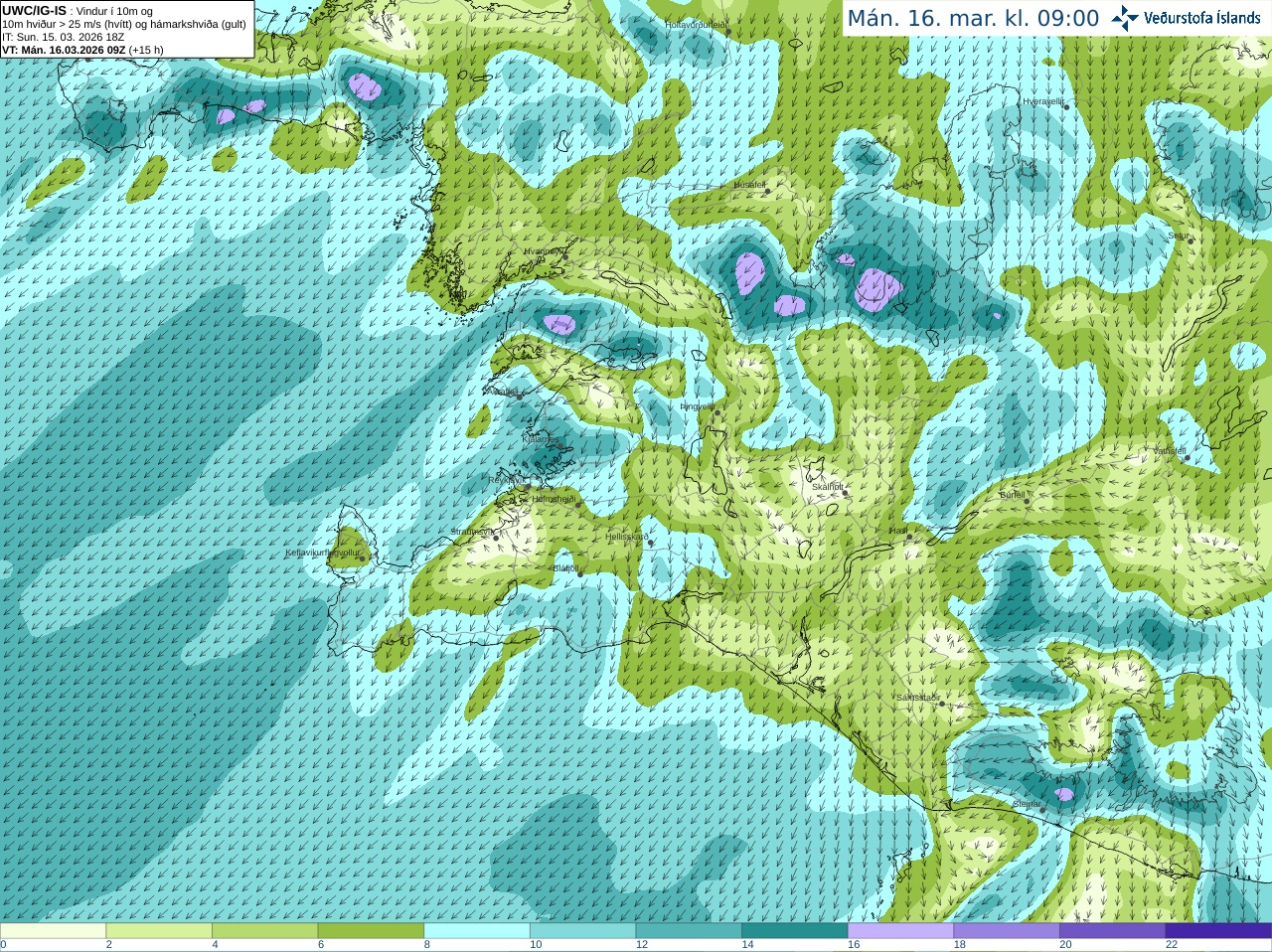The width and height of the screenshot is (1272, 952).
Task: Click the 10m hviður > 25 m/s legend line
Action: coord(124,24)
